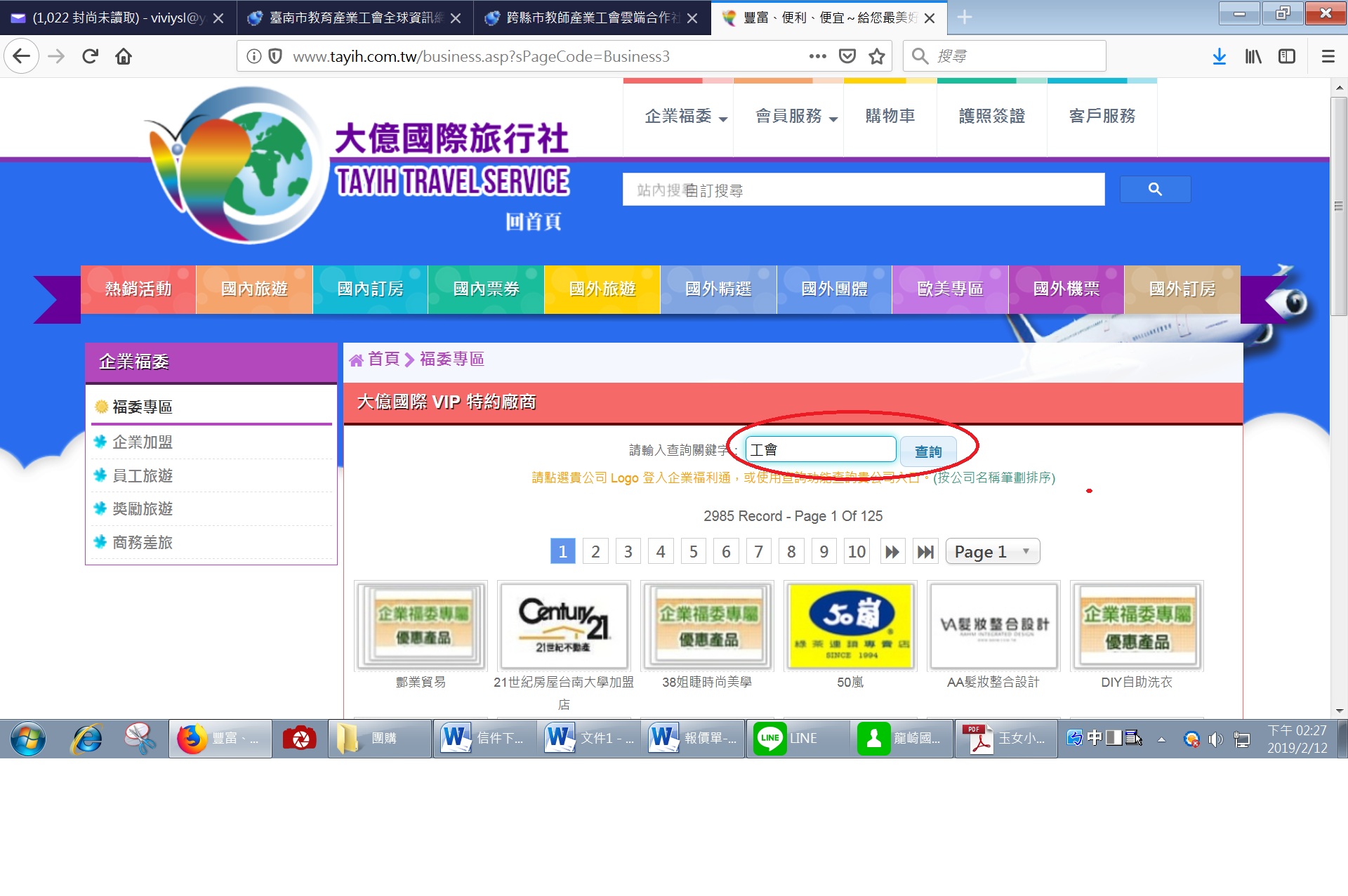This screenshot has width=1348, height=896.
Task: Click the 查詢 search button
Action: (x=928, y=452)
